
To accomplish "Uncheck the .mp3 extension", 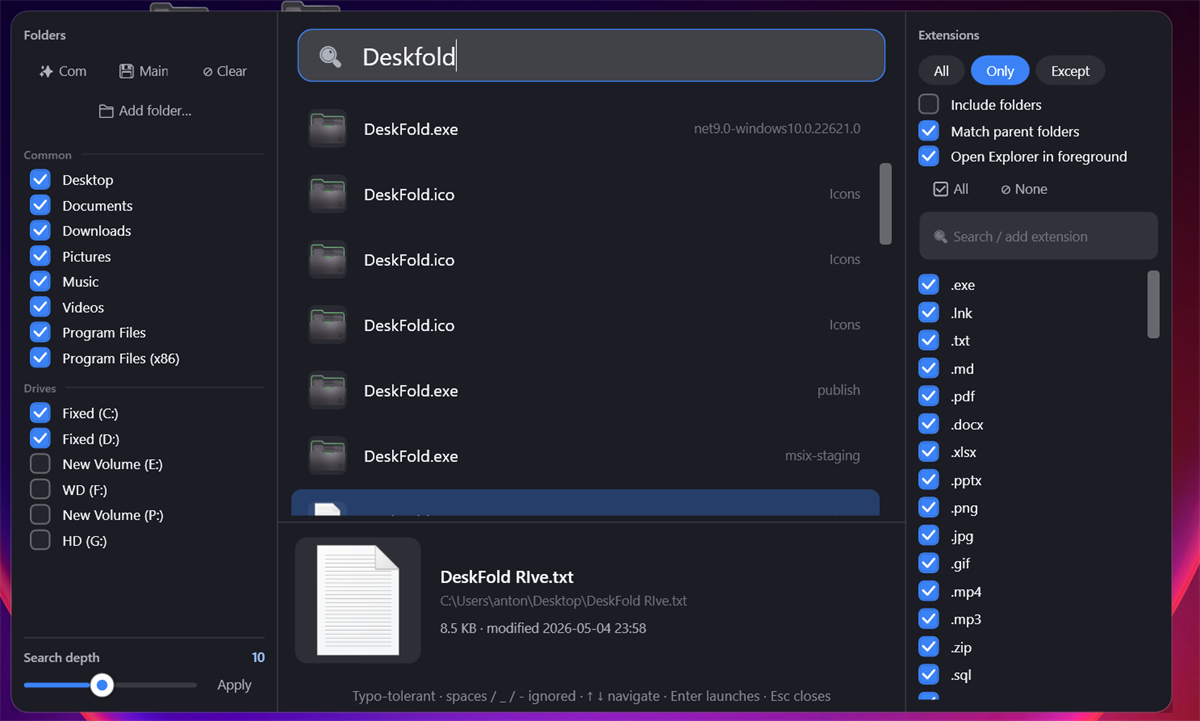I will [929, 618].
